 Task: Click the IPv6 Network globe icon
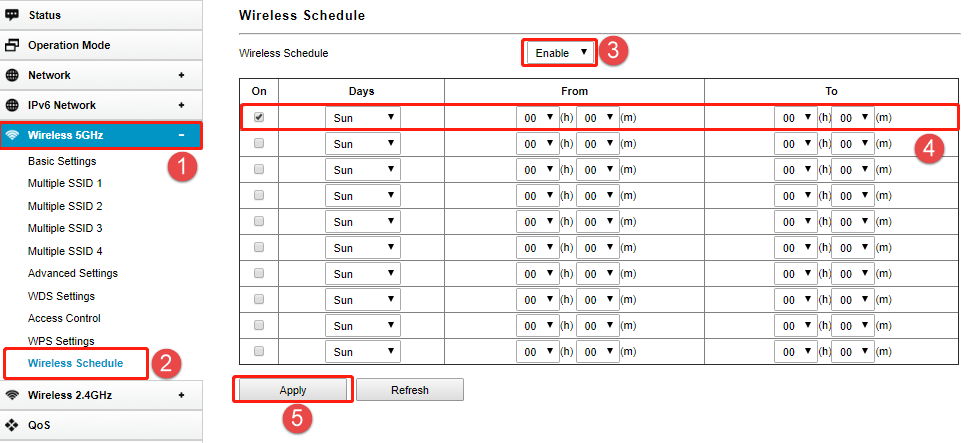click(12, 105)
